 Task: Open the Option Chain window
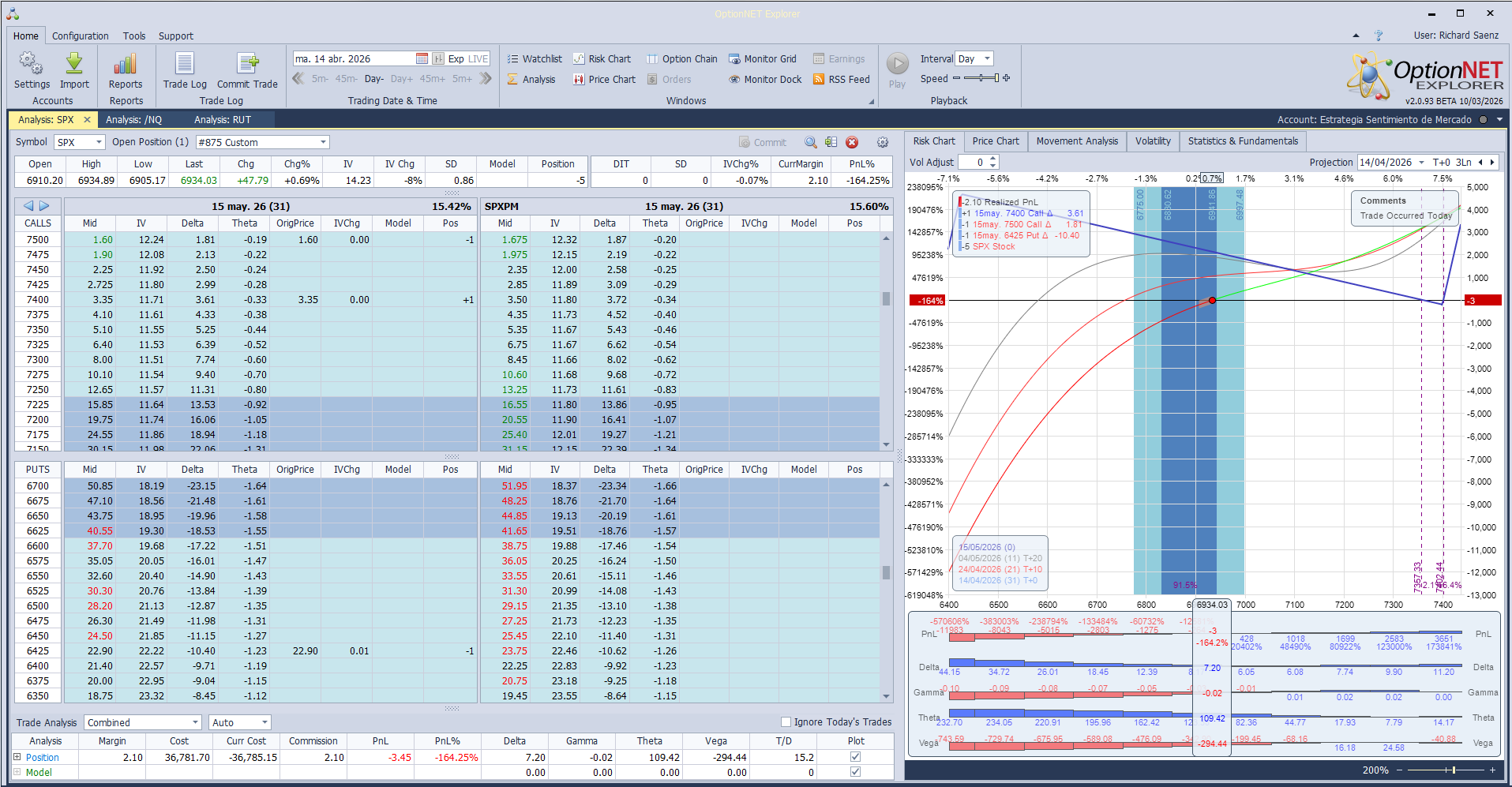[682, 59]
